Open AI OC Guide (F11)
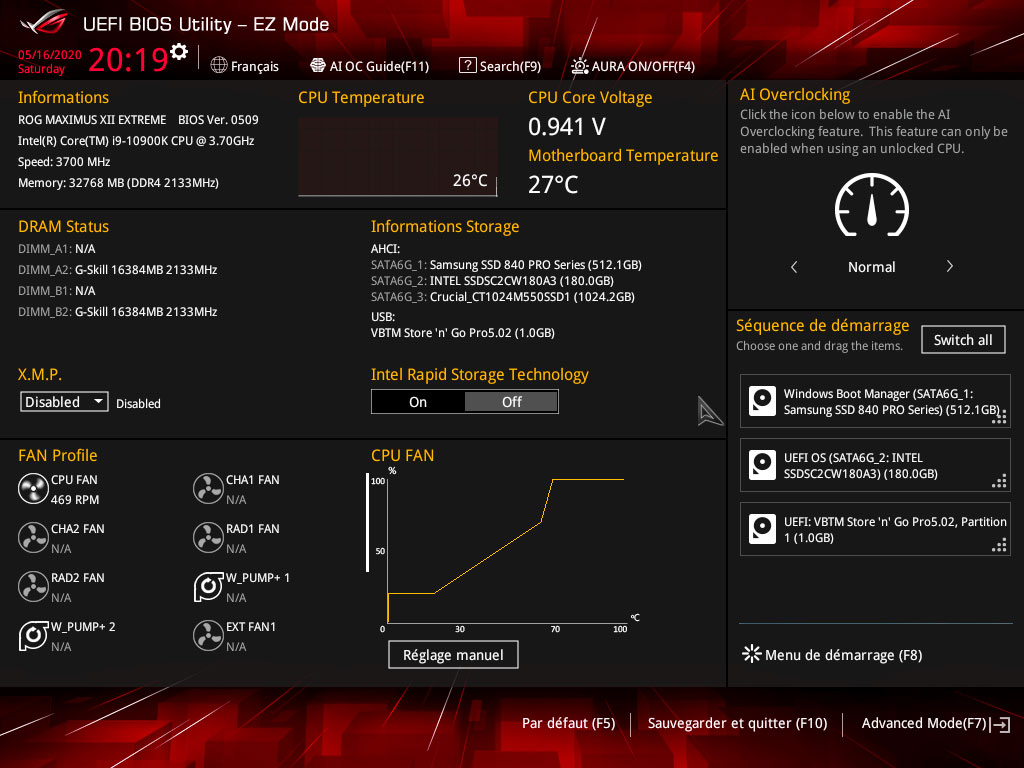 [369, 66]
